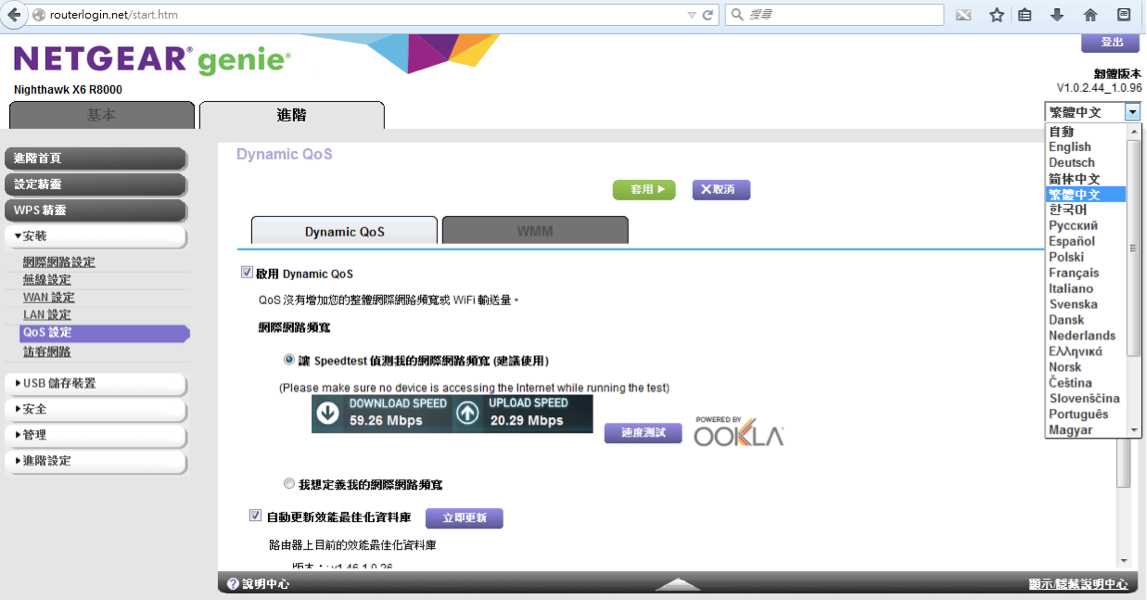Open 說明中心 help question icon
This screenshot has width=1147, height=600.
tap(233, 584)
